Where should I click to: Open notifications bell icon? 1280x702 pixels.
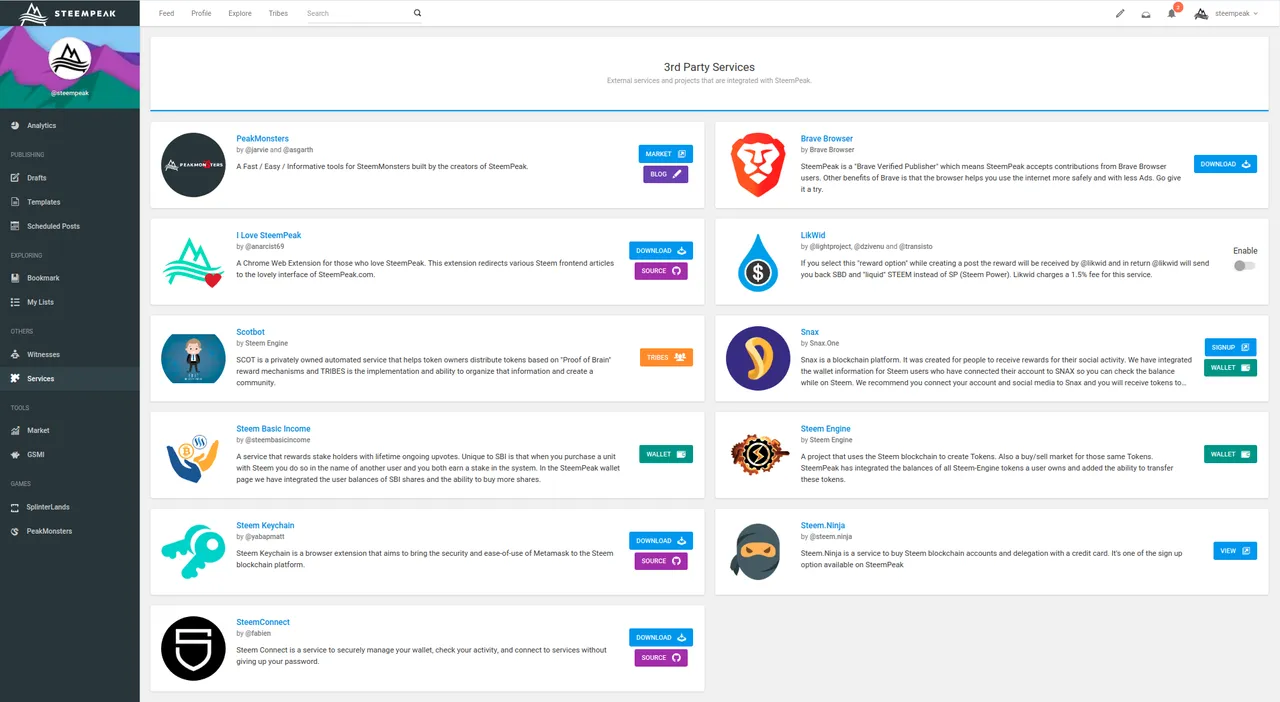pos(1172,14)
